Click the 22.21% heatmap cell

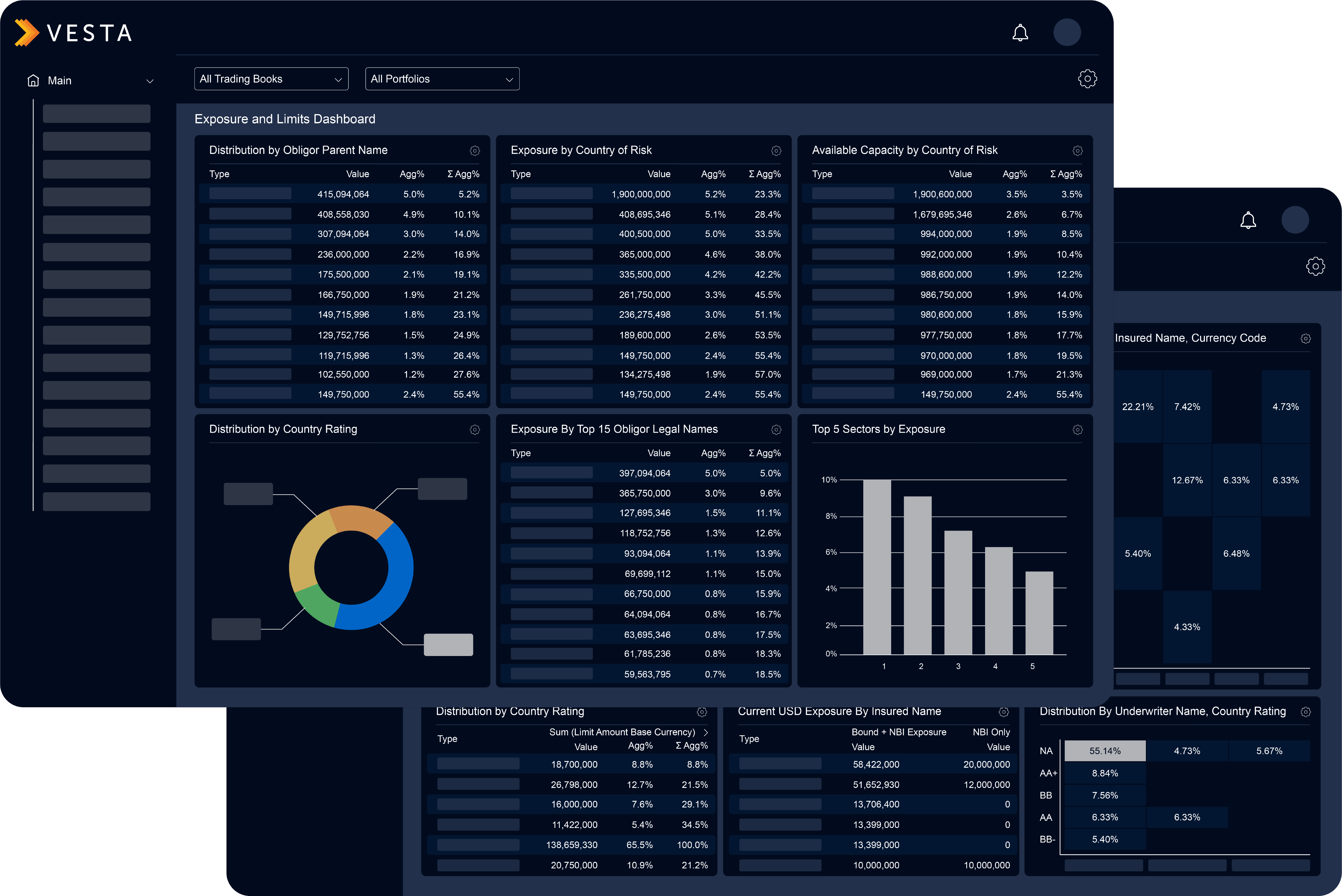[1138, 407]
